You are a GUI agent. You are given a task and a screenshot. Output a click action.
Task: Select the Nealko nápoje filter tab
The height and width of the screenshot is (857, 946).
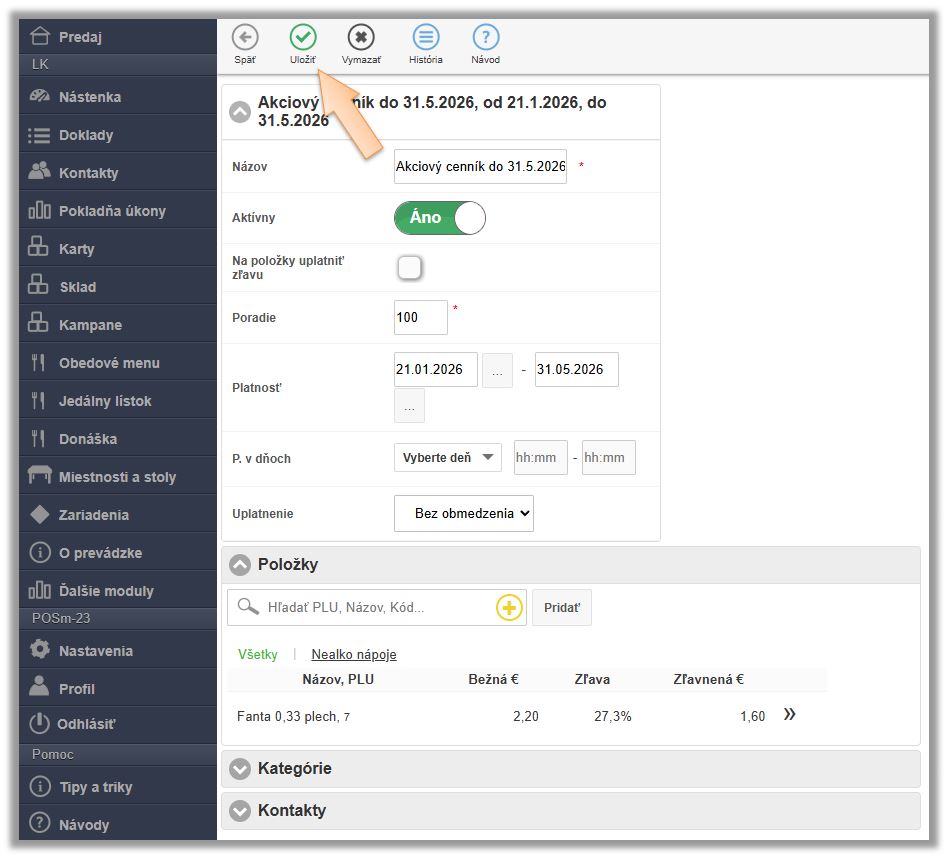tap(354, 655)
